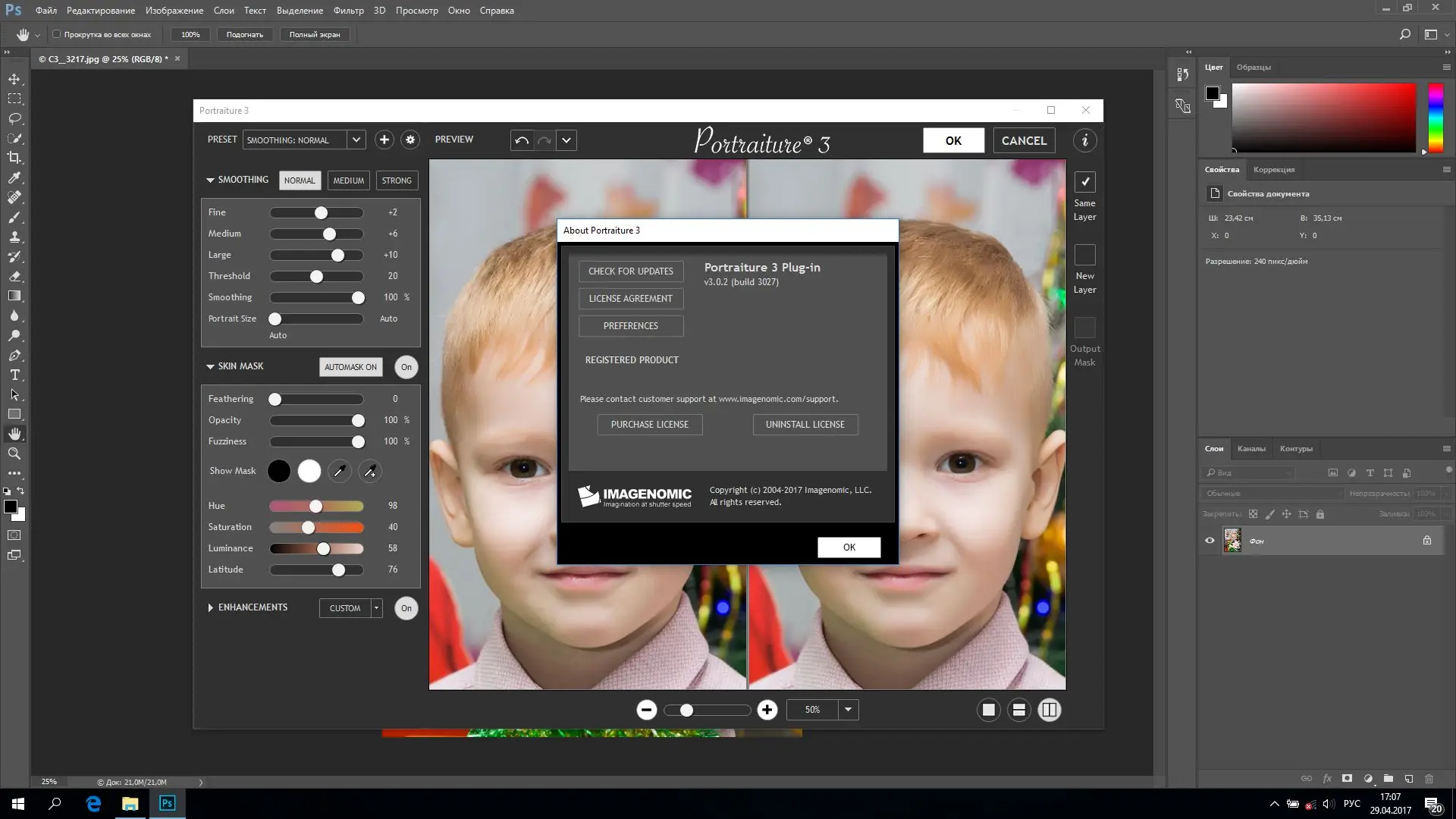Image resolution: width=1456 pixels, height=819 pixels.
Task: Click the Uninstall License button
Action: (x=805, y=425)
